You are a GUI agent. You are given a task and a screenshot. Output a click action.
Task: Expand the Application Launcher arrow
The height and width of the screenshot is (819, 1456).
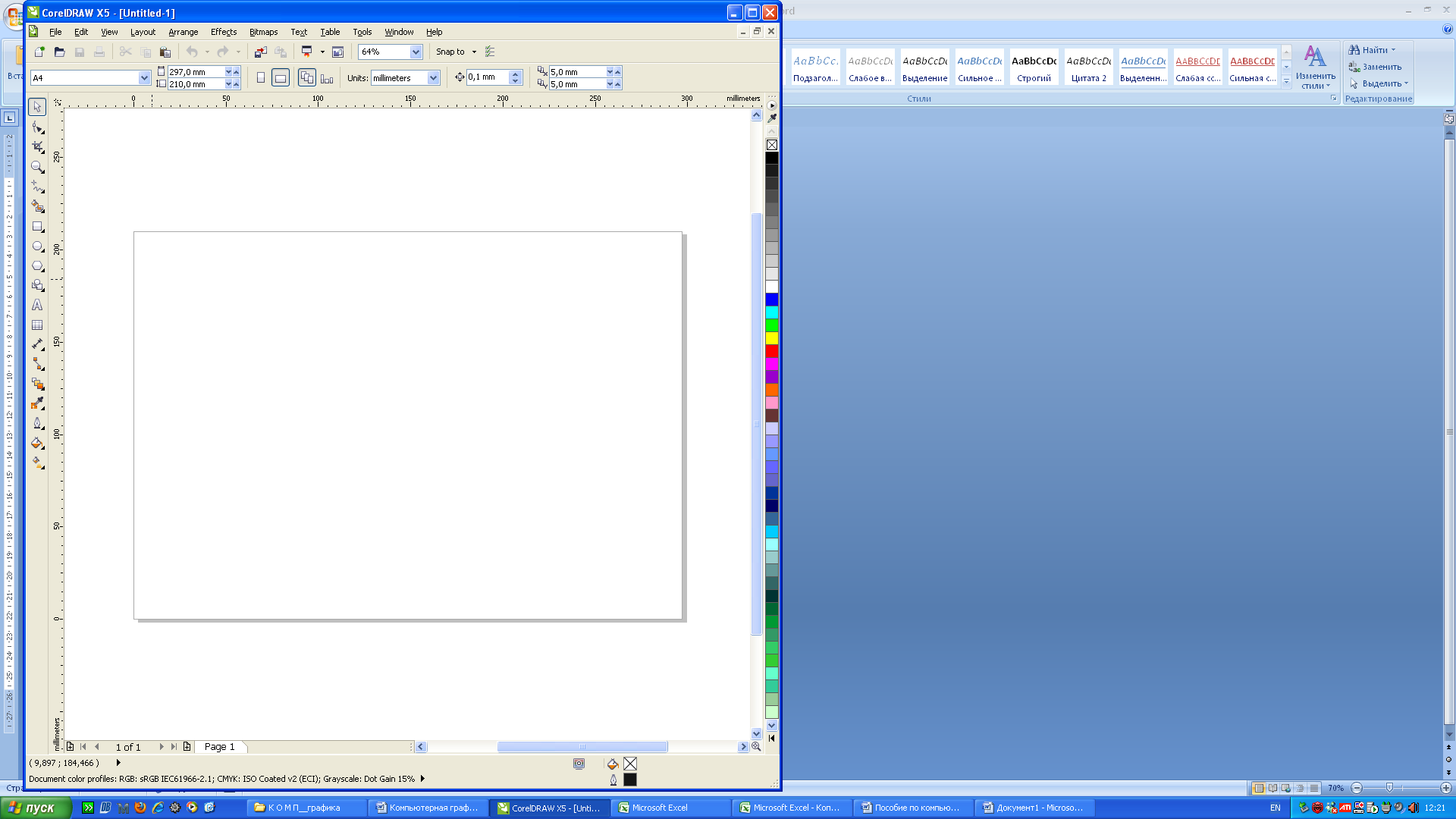click(322, 52)
